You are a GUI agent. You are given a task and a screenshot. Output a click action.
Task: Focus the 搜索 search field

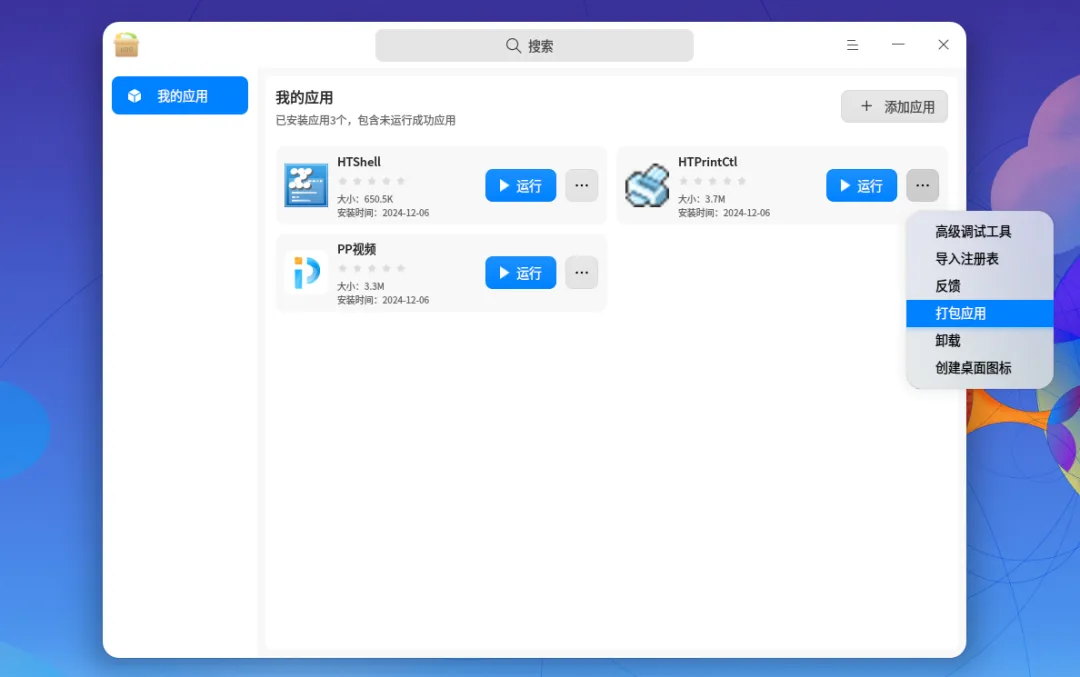(534, 45)
